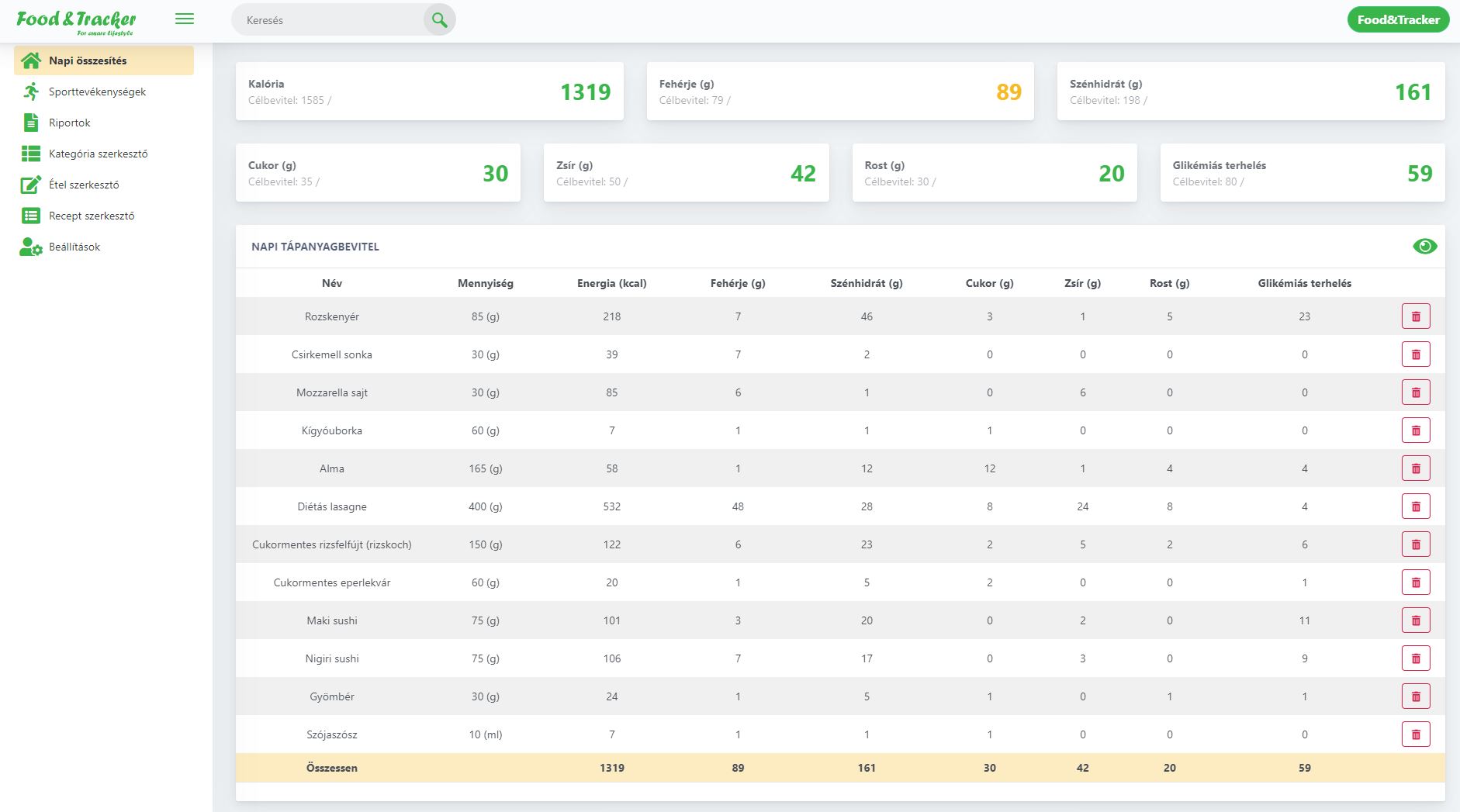Screen dimensions: 1460x812
Task: Click the Mozzarella sajt name cell
Action: tap(332, 392)
